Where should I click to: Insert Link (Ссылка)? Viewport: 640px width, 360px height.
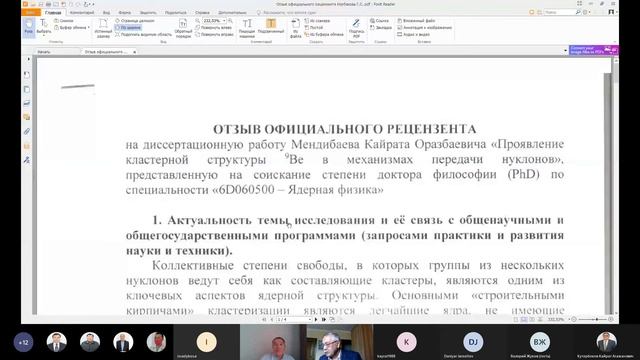pos(379,20)
